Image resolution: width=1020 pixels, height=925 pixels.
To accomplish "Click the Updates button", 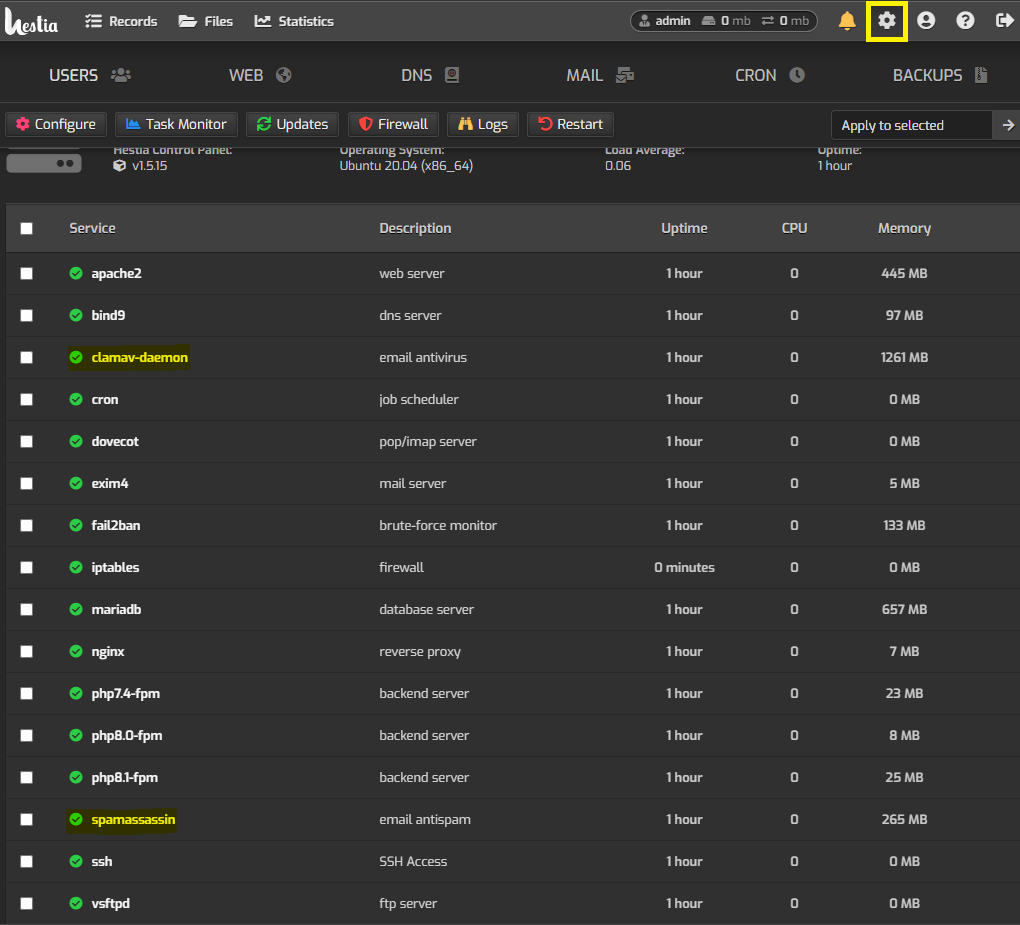I will pyautogui.click(x=292, y=124).
